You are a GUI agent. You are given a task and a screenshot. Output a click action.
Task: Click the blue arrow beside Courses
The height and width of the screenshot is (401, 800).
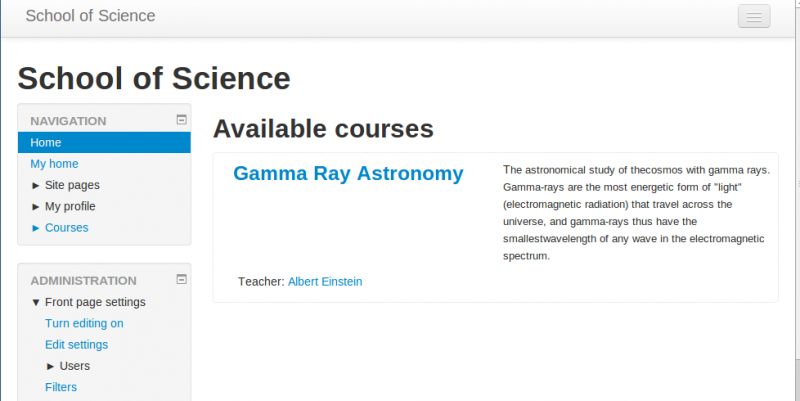click(x=36, y=227)
